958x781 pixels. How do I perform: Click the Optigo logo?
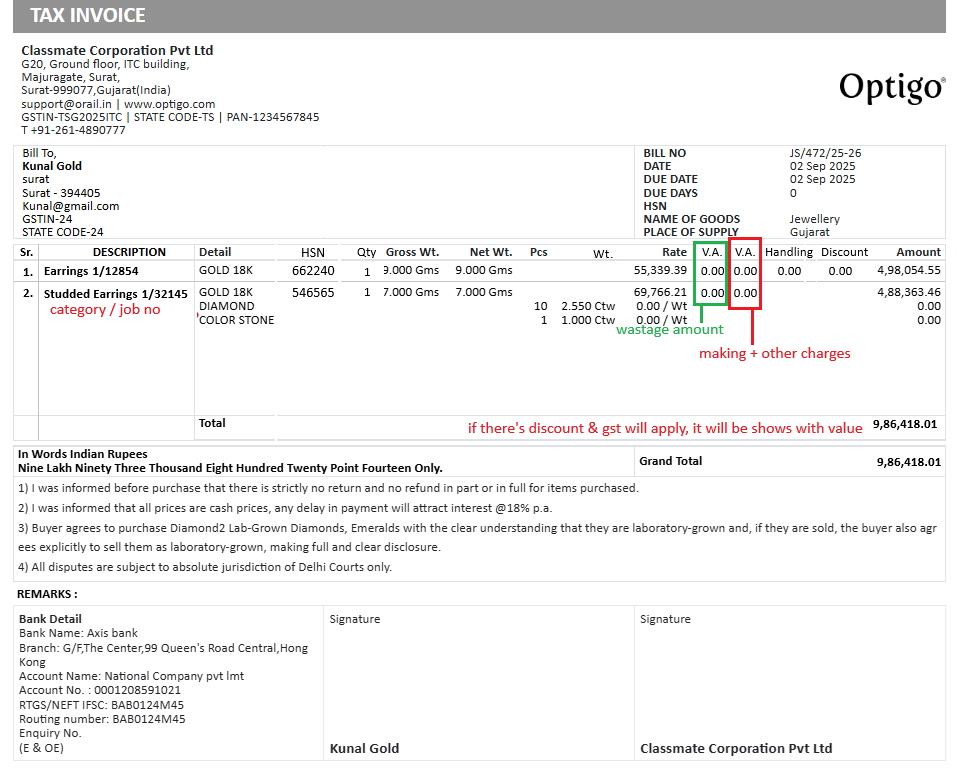(892, 87)
